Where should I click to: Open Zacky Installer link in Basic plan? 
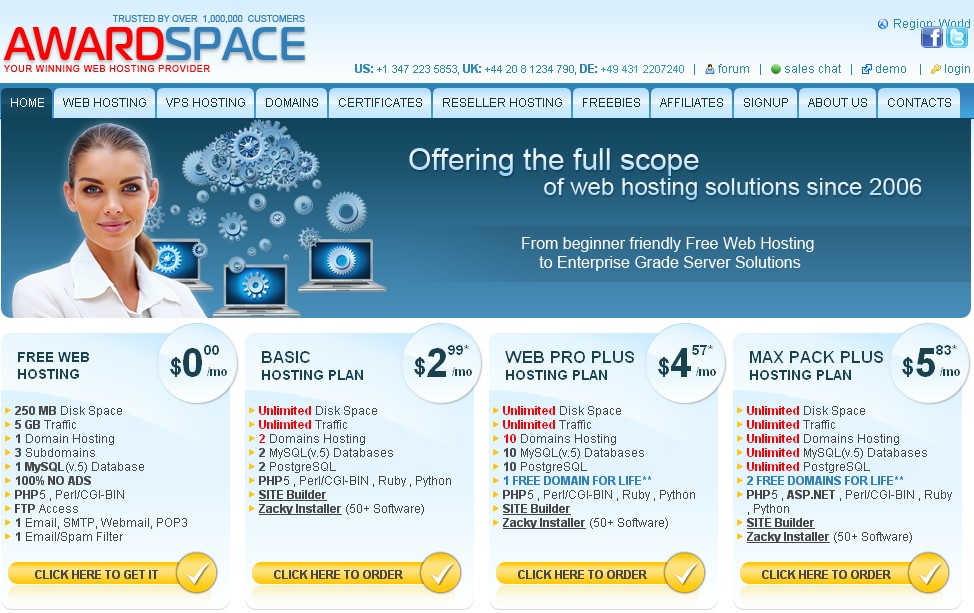[299, 509]
